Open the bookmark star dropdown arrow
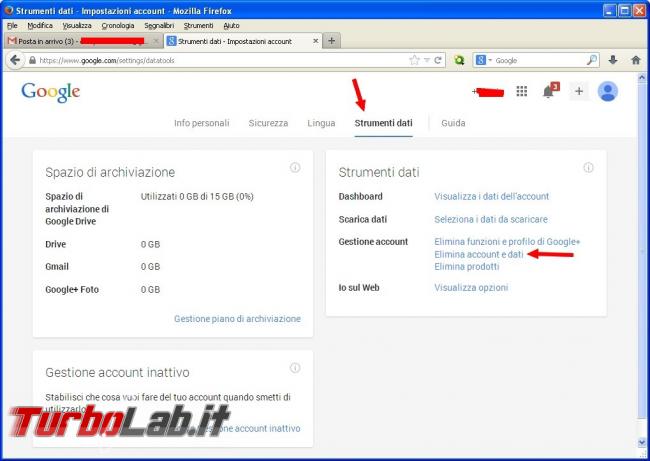Viewport: 650px width, 461px height. click(427, 61)
